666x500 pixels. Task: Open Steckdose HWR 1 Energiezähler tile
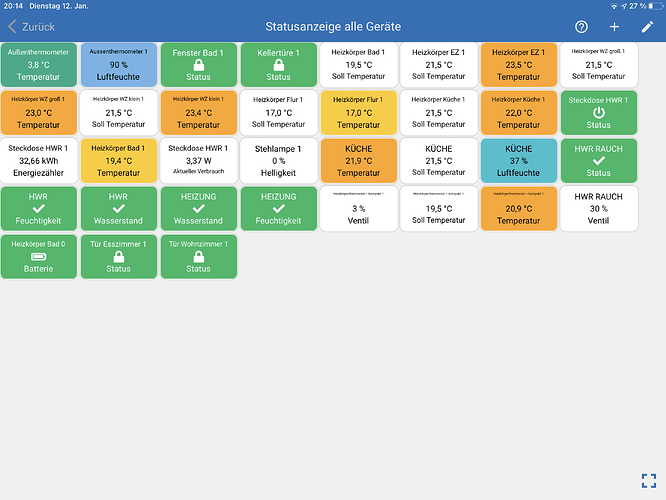(x=39, y=160)
